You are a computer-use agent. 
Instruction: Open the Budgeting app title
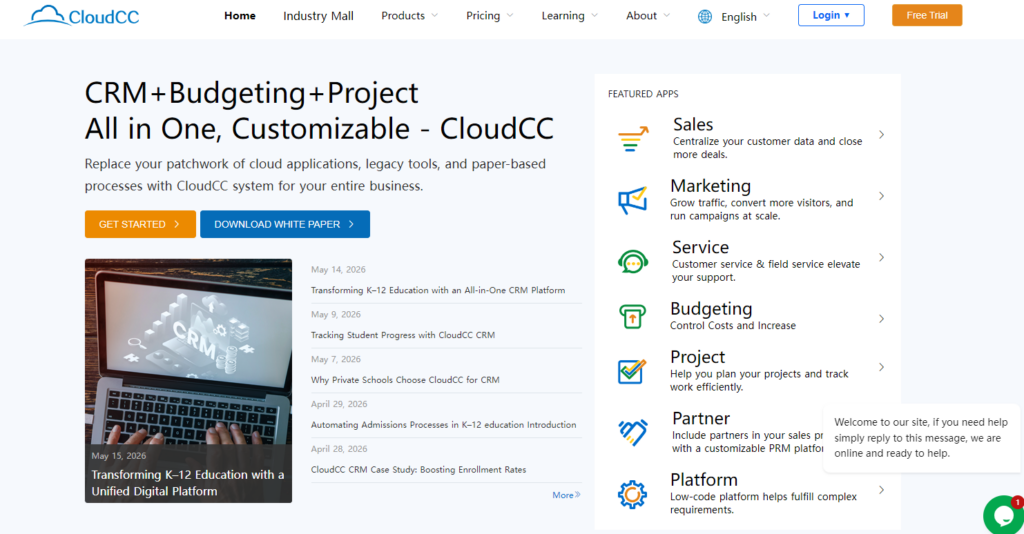point(711,308)
